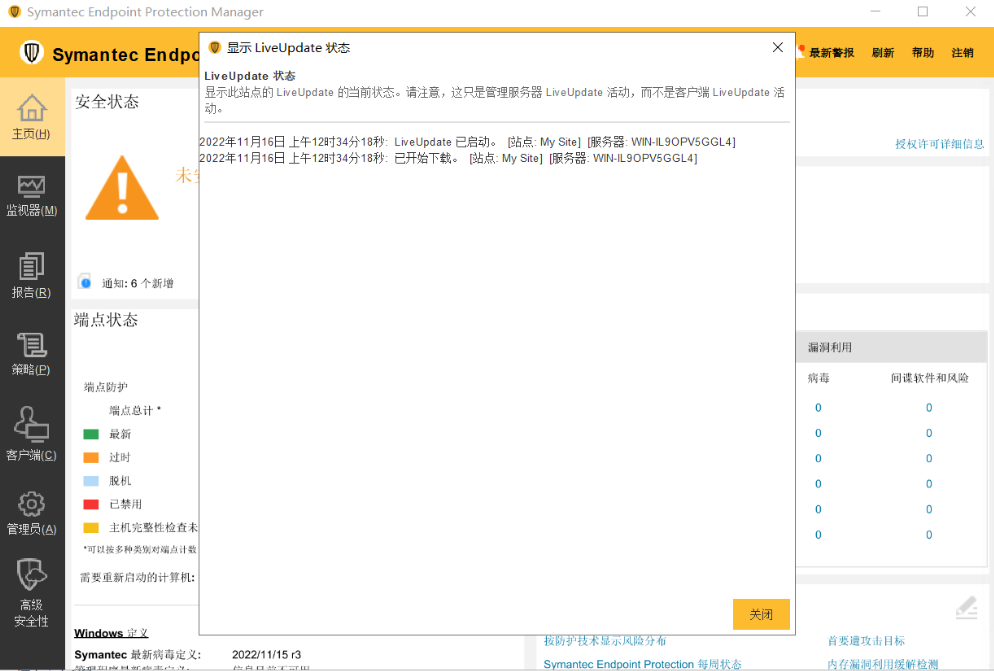
Task: Click the 端点总计 label
Action: tap(135, 410)
